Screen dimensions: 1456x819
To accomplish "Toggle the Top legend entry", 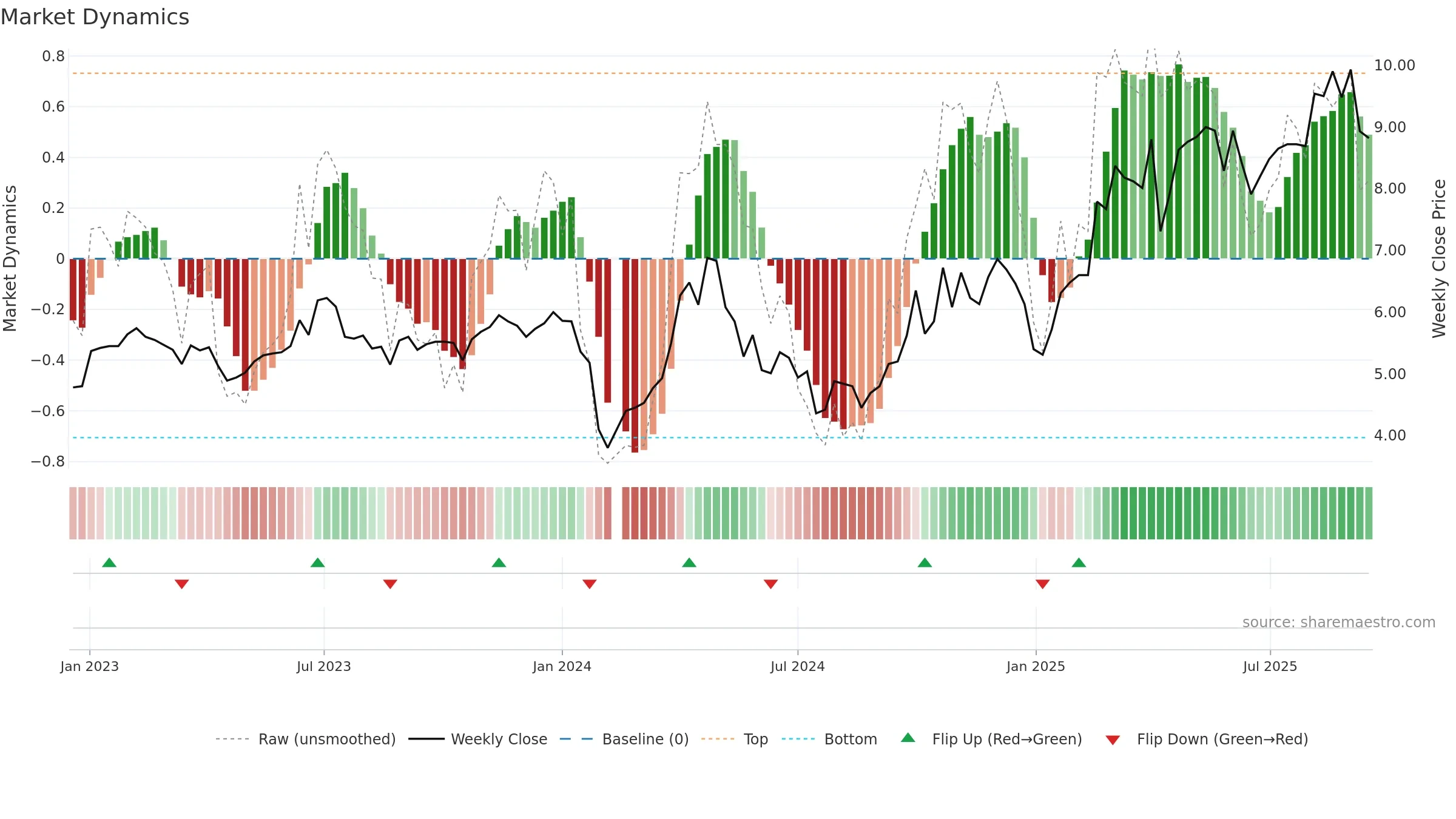I will click(x=734, y=739).
